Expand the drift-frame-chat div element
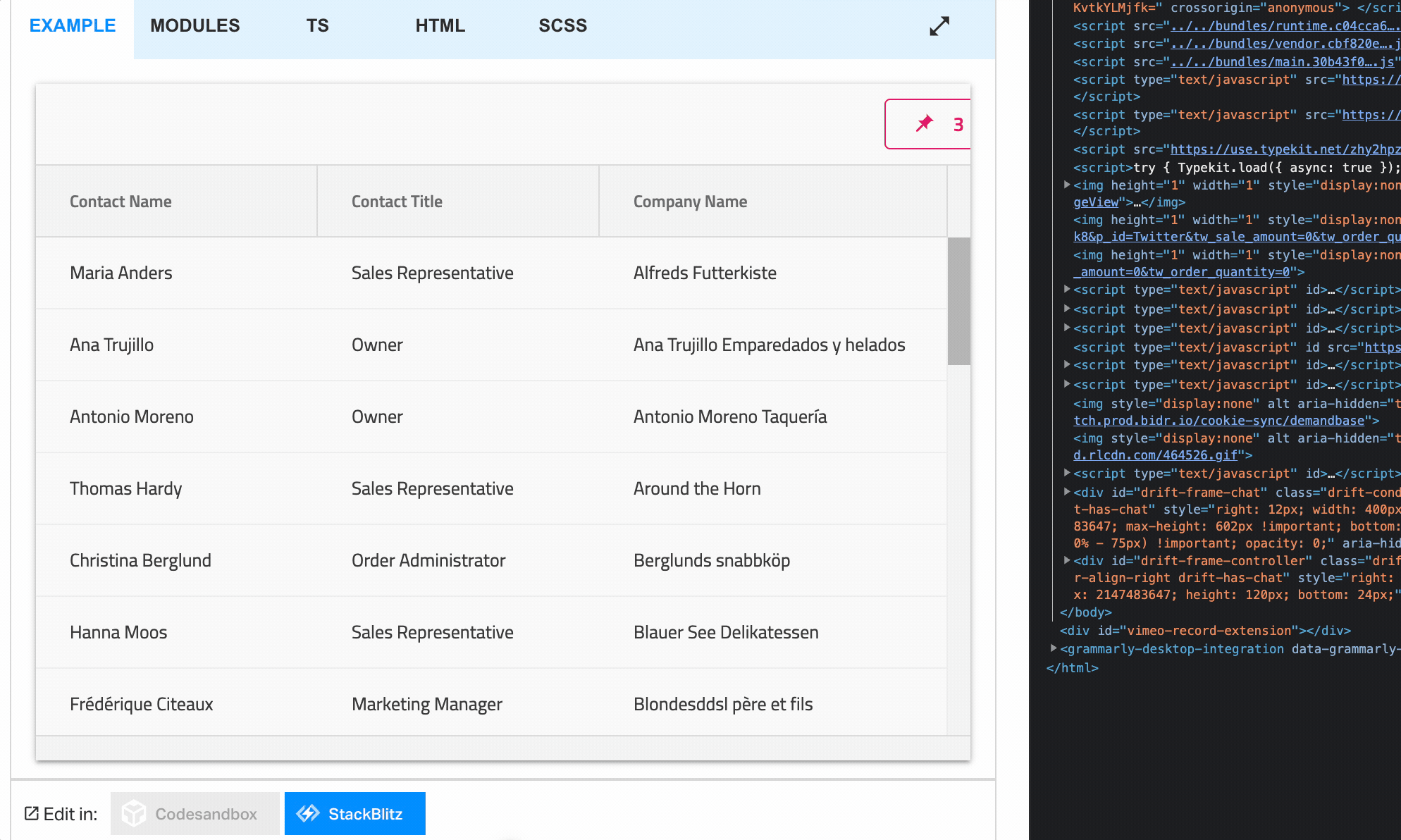The width and height of the screenshot is (1401, 840). click(x=1068, y=492)
